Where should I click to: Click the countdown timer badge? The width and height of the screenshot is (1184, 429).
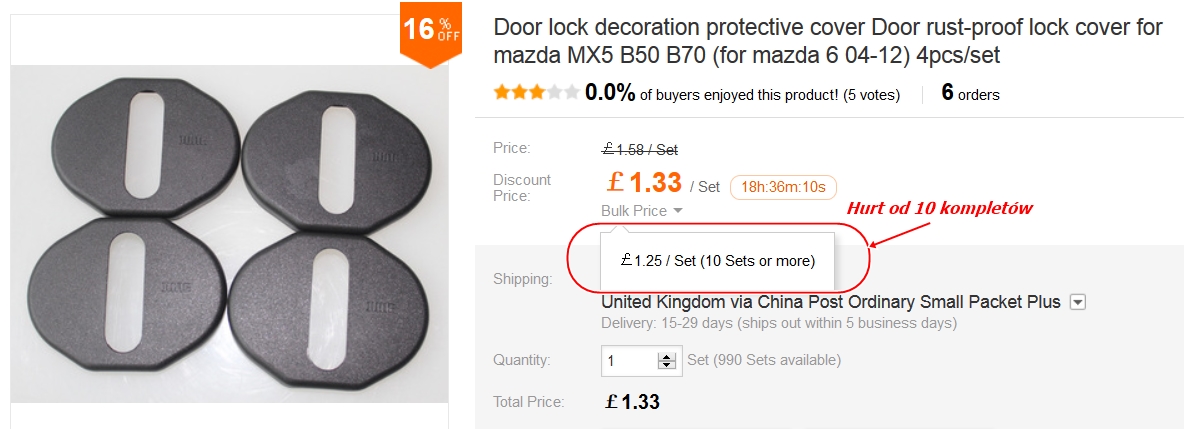tap(783, 187)
